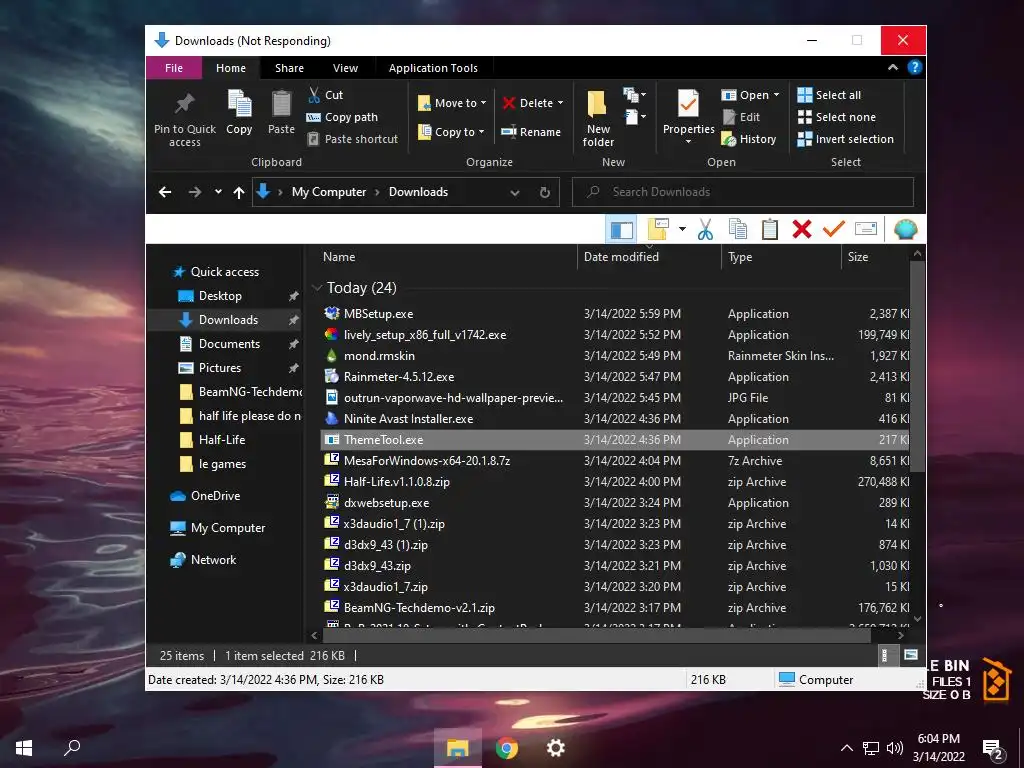Viewport: 1024px width, 768px height.
Task: Navigate back with the left arrow
Action: [x=165, y=192]
